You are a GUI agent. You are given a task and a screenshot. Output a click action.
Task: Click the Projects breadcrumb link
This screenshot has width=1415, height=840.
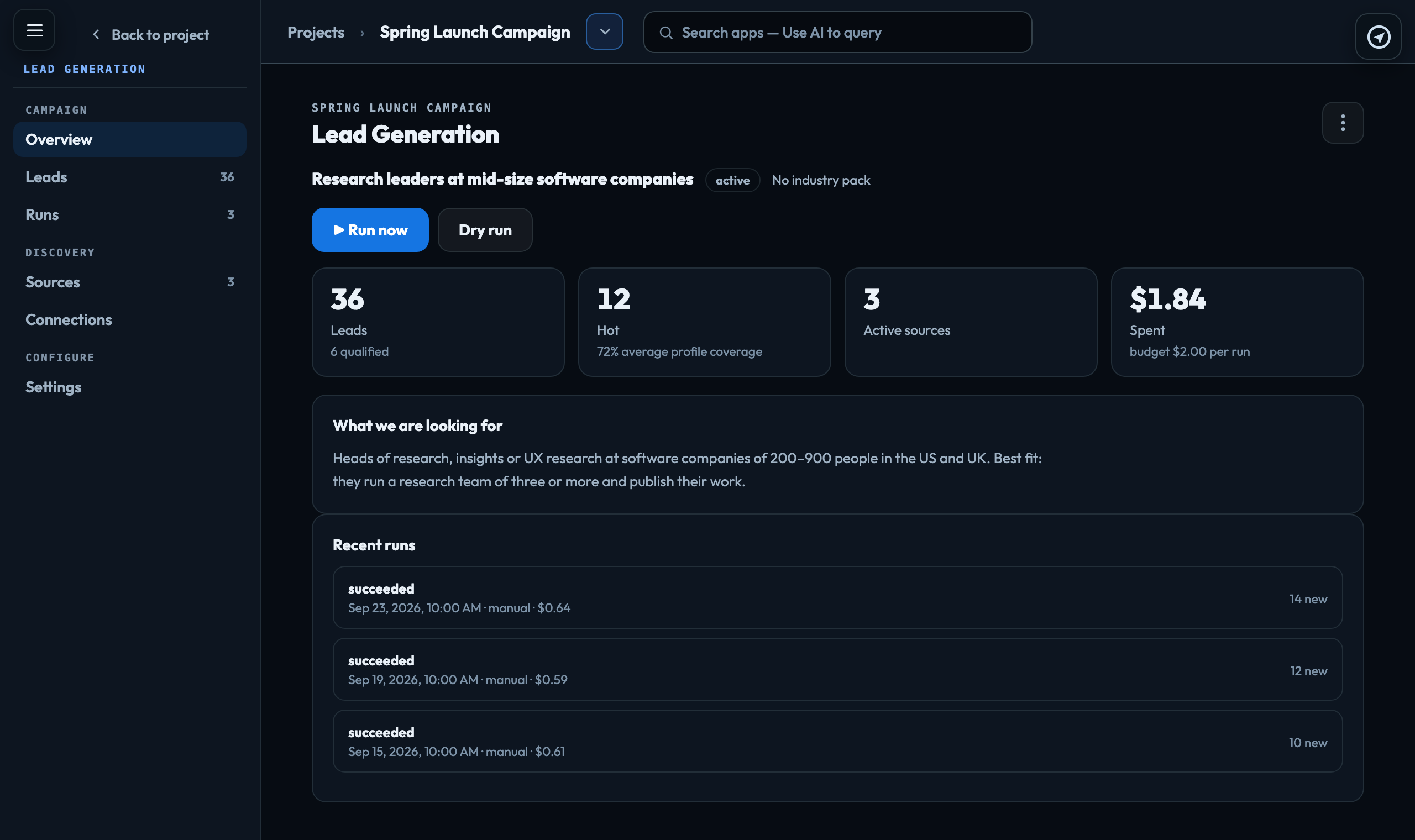click(x=316, y=32)
